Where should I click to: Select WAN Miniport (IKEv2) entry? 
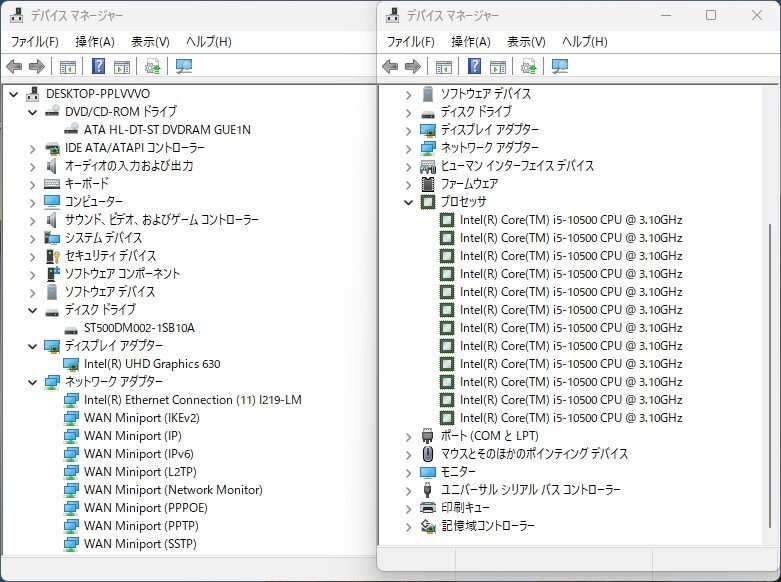(x=141, y=418)
